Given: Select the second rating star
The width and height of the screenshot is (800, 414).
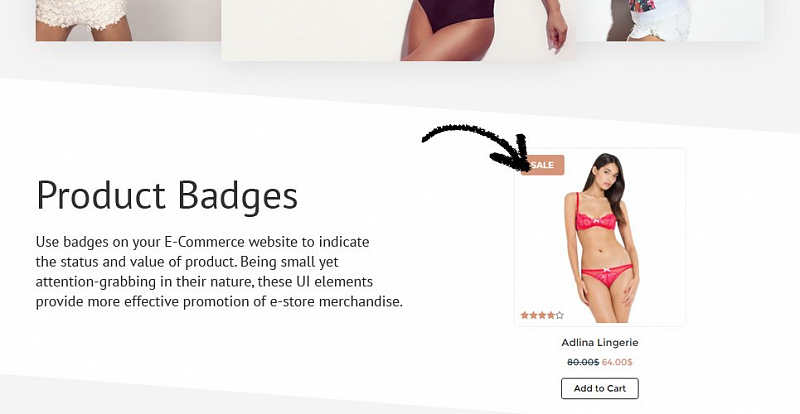Looking at the screenshot, I should [533, 315].
